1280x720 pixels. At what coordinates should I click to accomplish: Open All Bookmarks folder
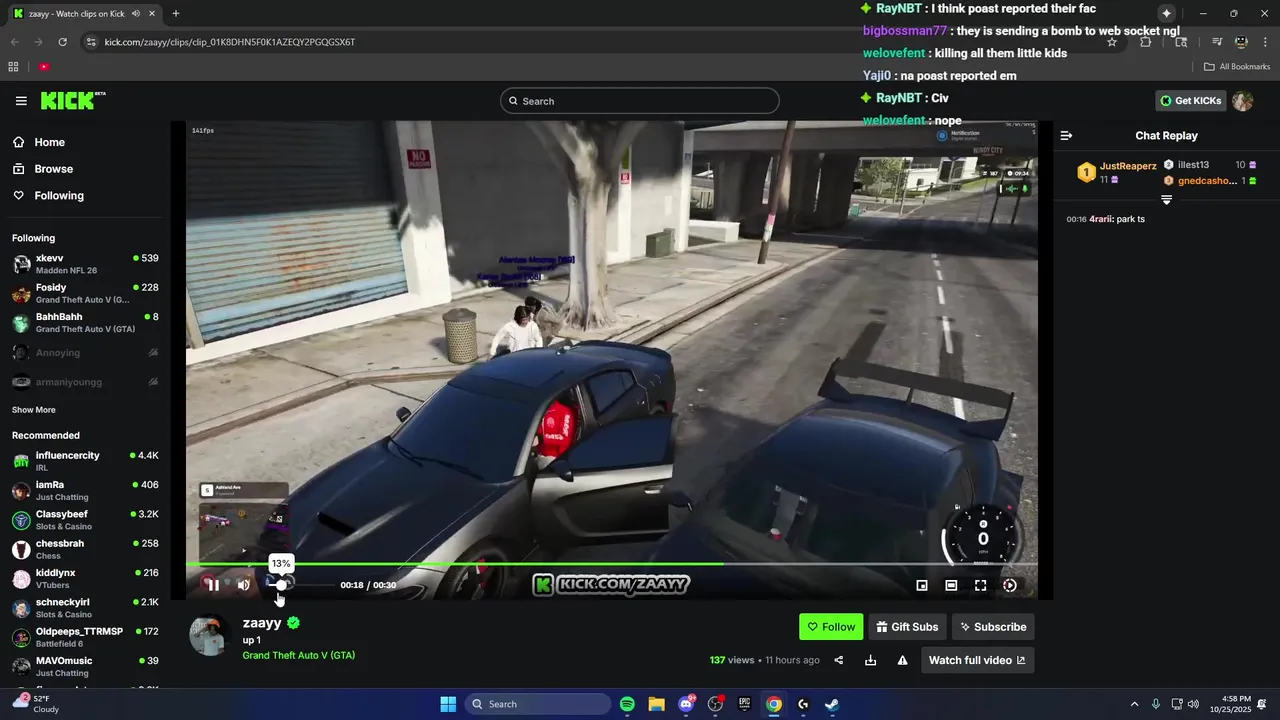point(1237,67)
